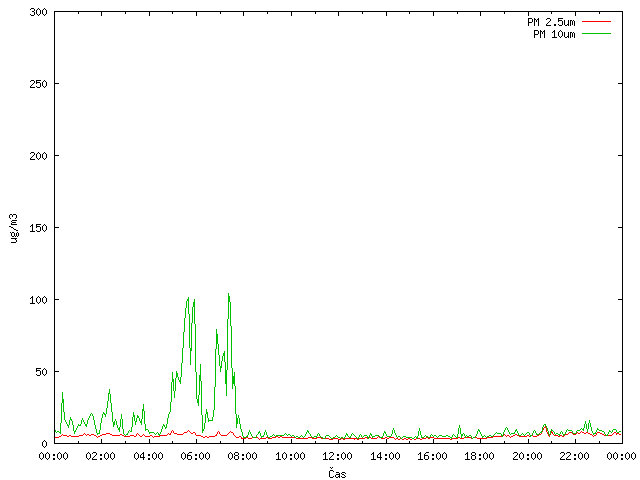Click the PM 10um legend label
This screenshot has width=640, height=480.
(x=554, y=34)
